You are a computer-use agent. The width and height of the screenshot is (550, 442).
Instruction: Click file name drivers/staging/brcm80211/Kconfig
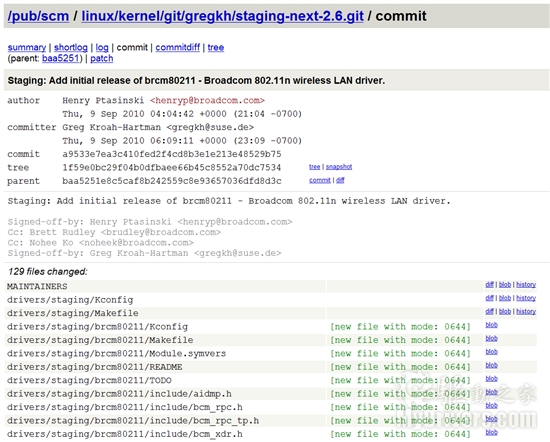pyautogui.click(x=97, y=327)
